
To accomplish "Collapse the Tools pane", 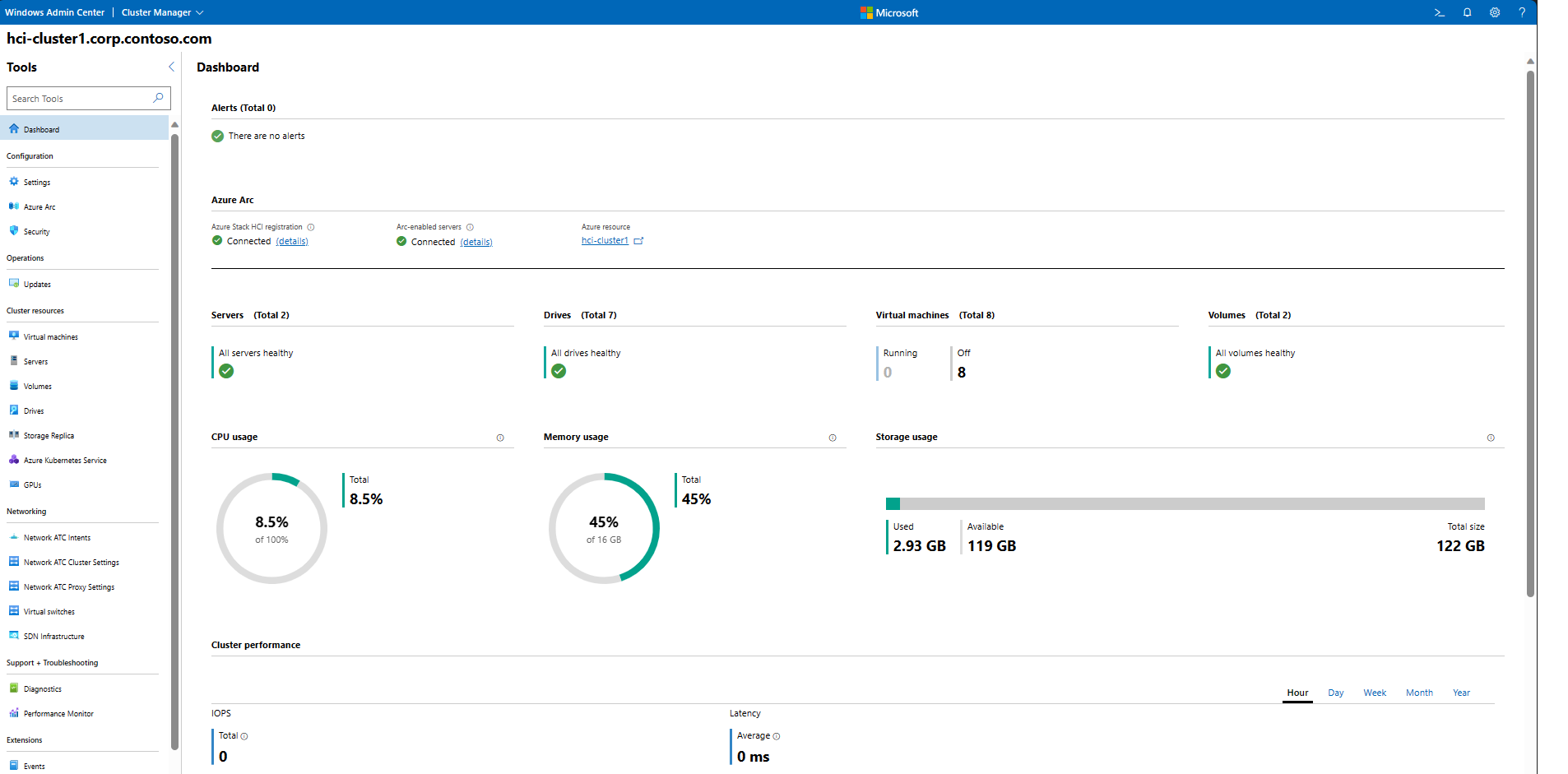I will 170,67.
